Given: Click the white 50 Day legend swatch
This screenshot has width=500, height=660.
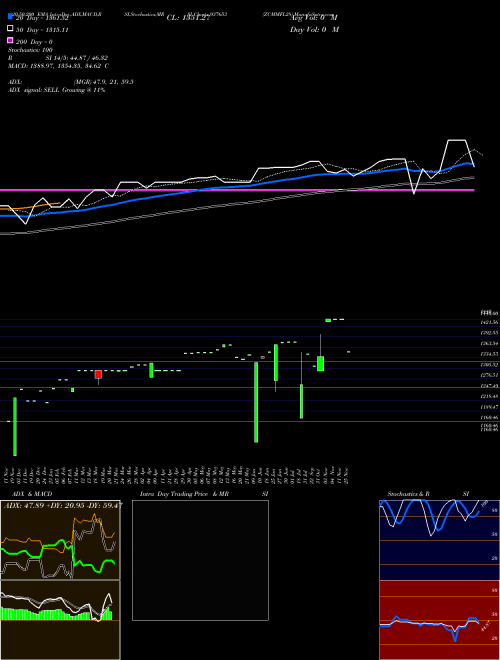Looking at the screenshot, I should pos(10,29).
